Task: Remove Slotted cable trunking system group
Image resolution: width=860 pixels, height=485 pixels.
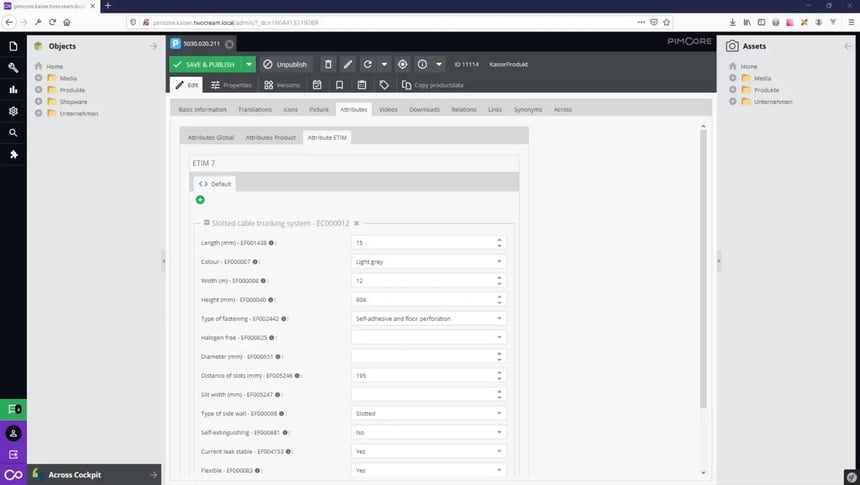Action: click(x=357, y=223)
